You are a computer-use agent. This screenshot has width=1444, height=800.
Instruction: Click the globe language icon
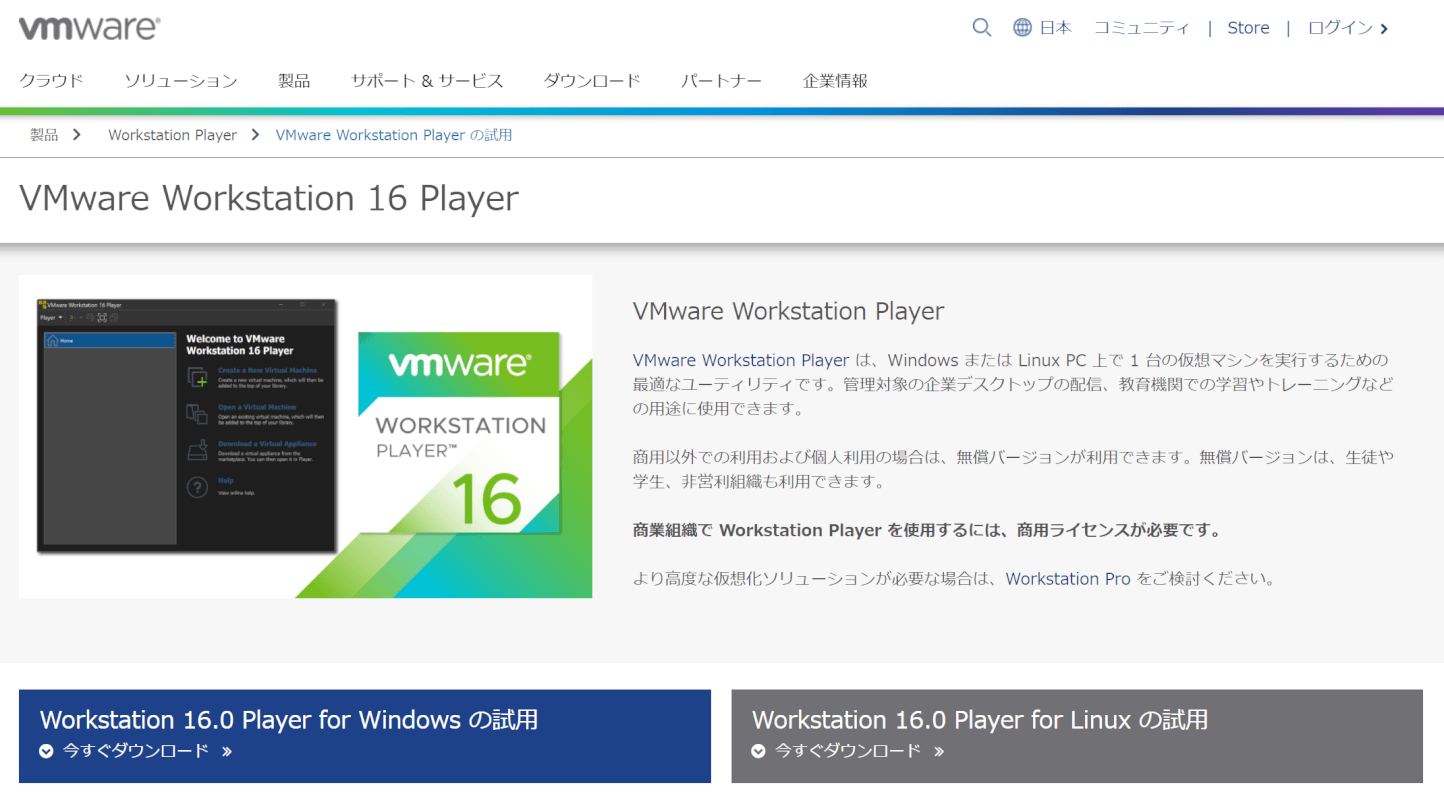pyautogui.click(x=1021, y=27)
